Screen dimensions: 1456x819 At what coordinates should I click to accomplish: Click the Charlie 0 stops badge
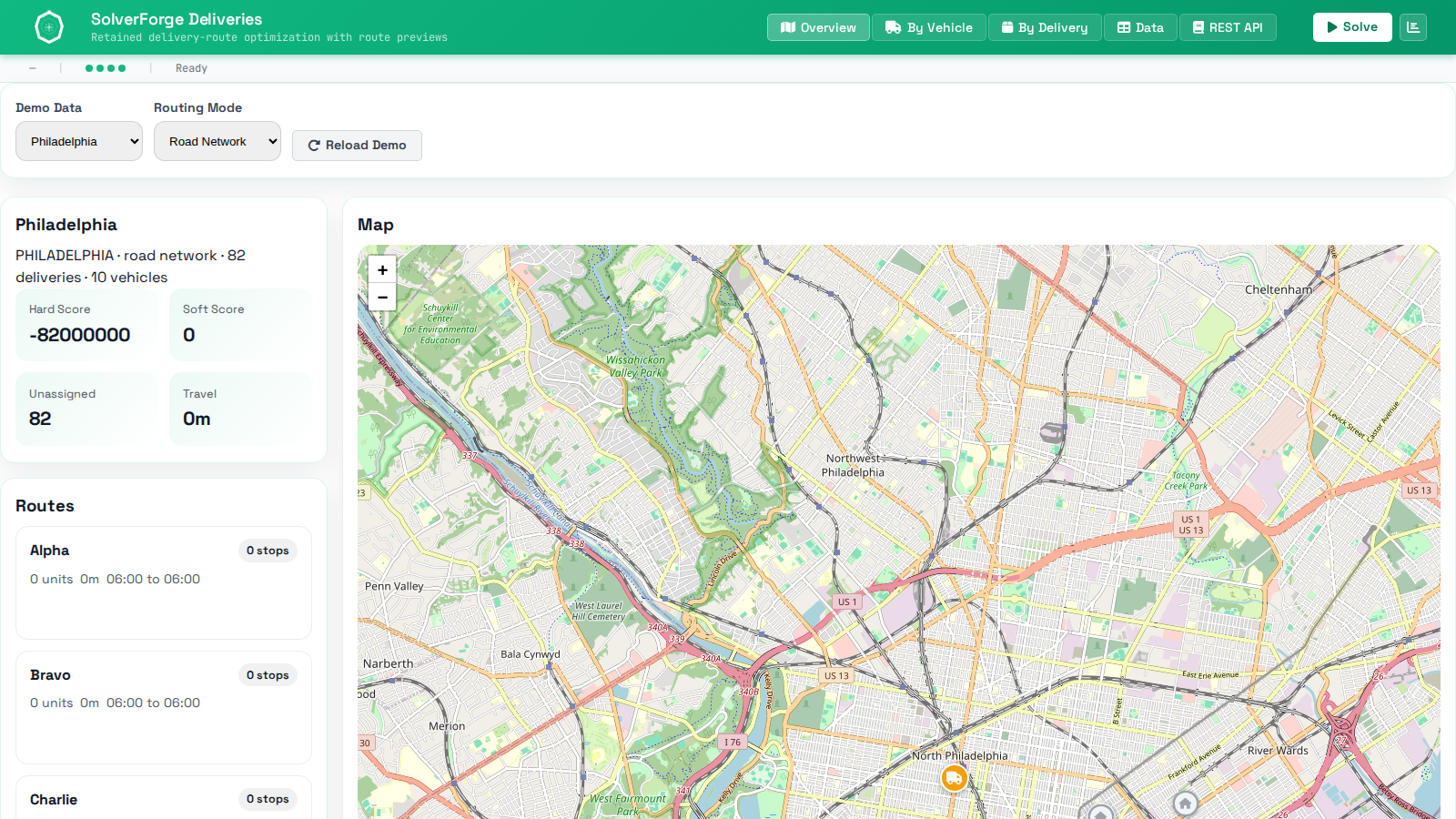268,799
